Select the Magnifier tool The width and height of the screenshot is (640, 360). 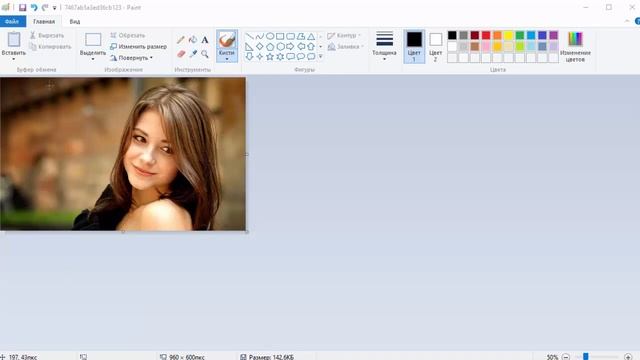[204, 53]
